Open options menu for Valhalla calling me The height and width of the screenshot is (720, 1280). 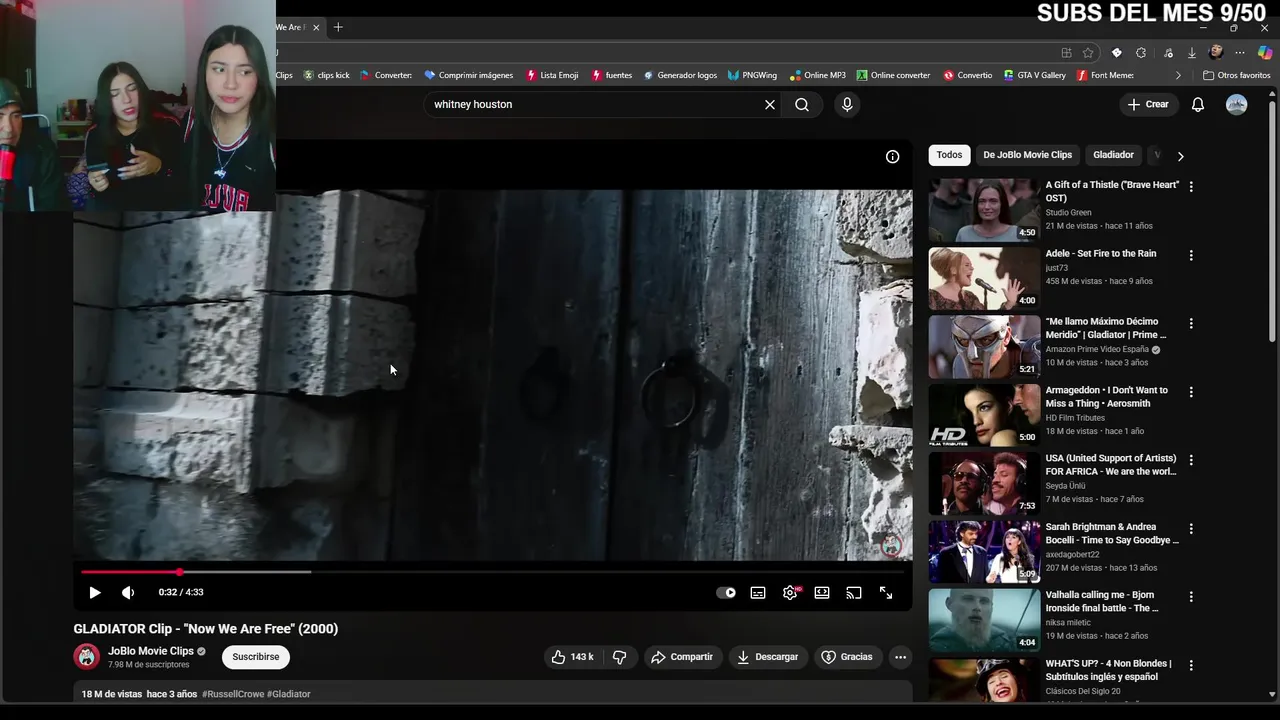click(x=1191, y=597)
